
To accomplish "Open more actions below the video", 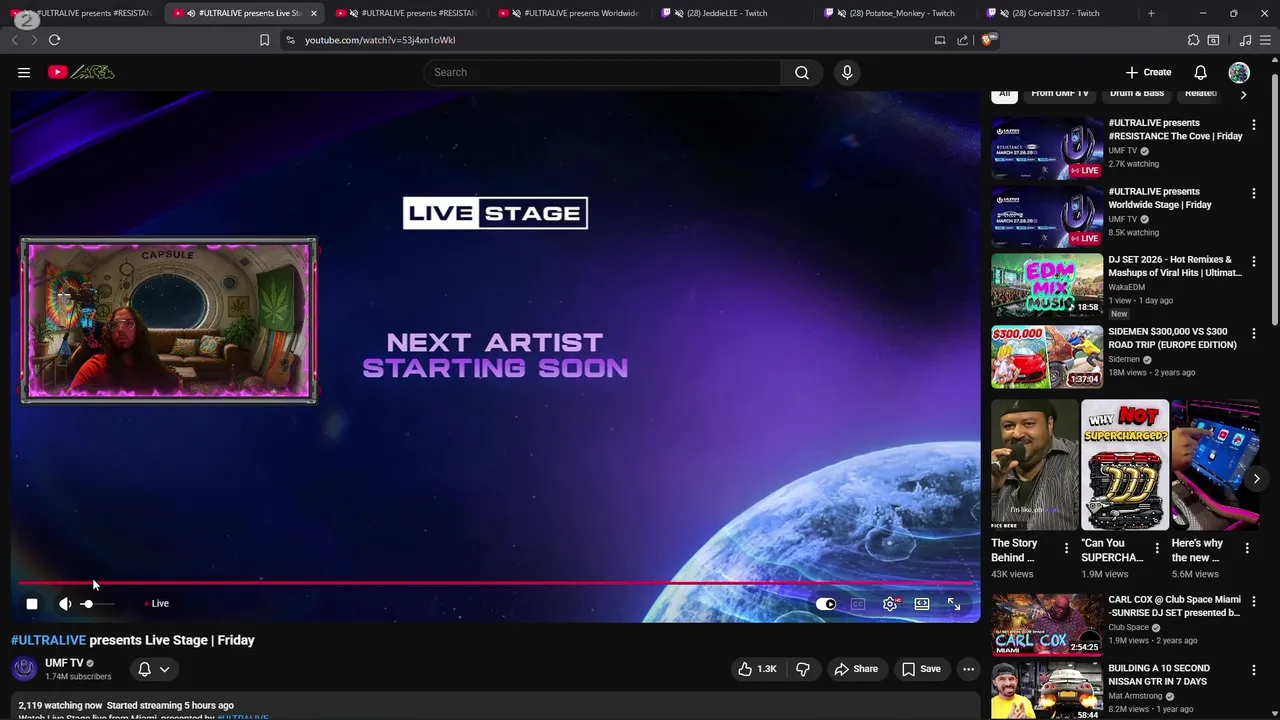I will pyautogui.click(x=968, y=669).
